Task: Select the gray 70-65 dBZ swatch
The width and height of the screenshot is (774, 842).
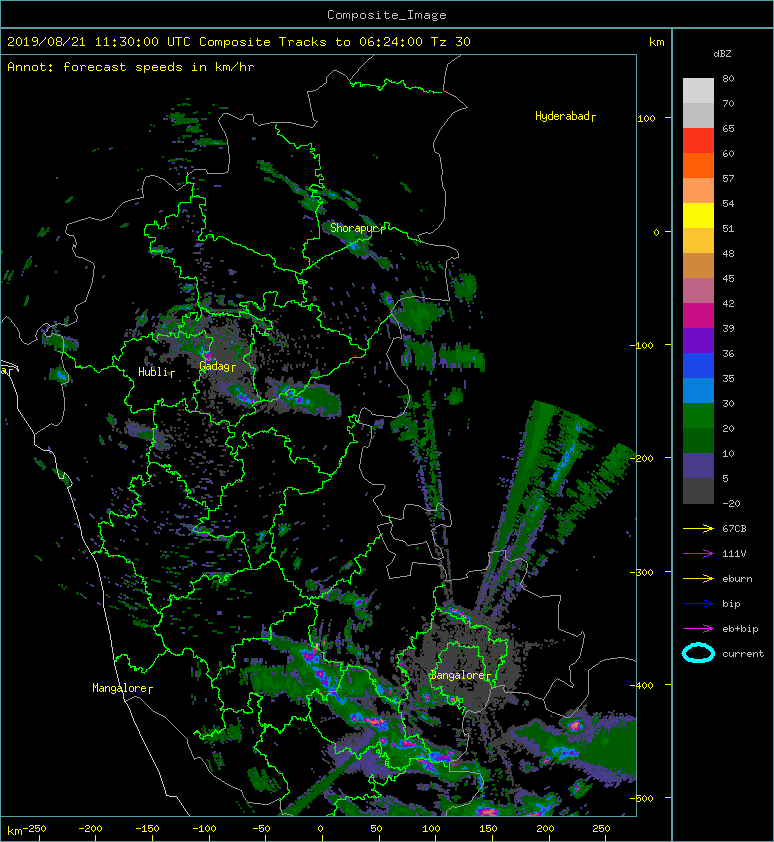Action: click(x=698, y=115)
